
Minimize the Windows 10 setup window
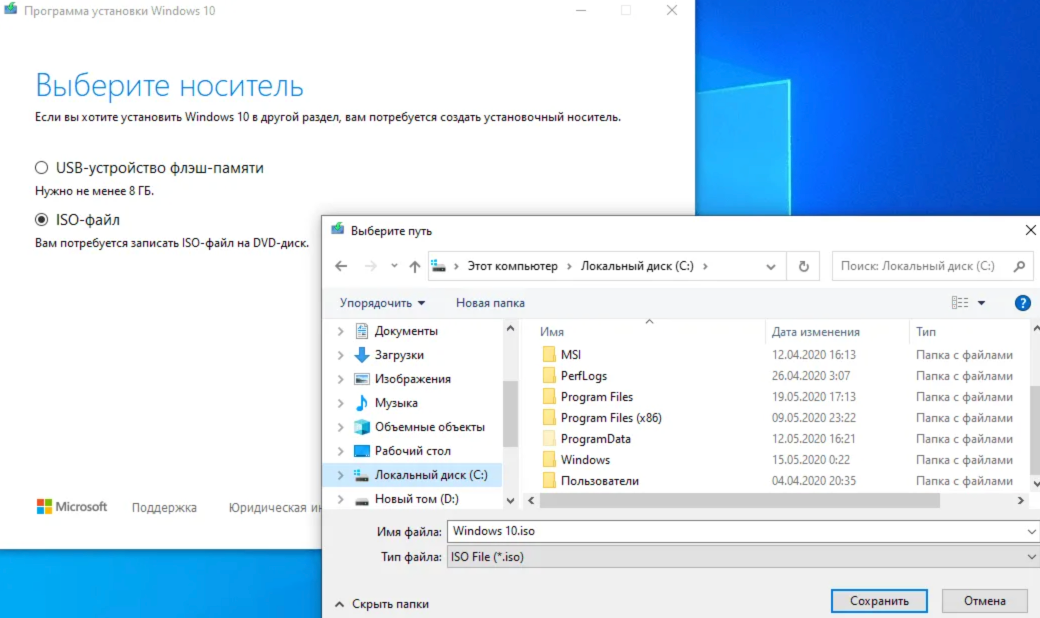point(581,11)
